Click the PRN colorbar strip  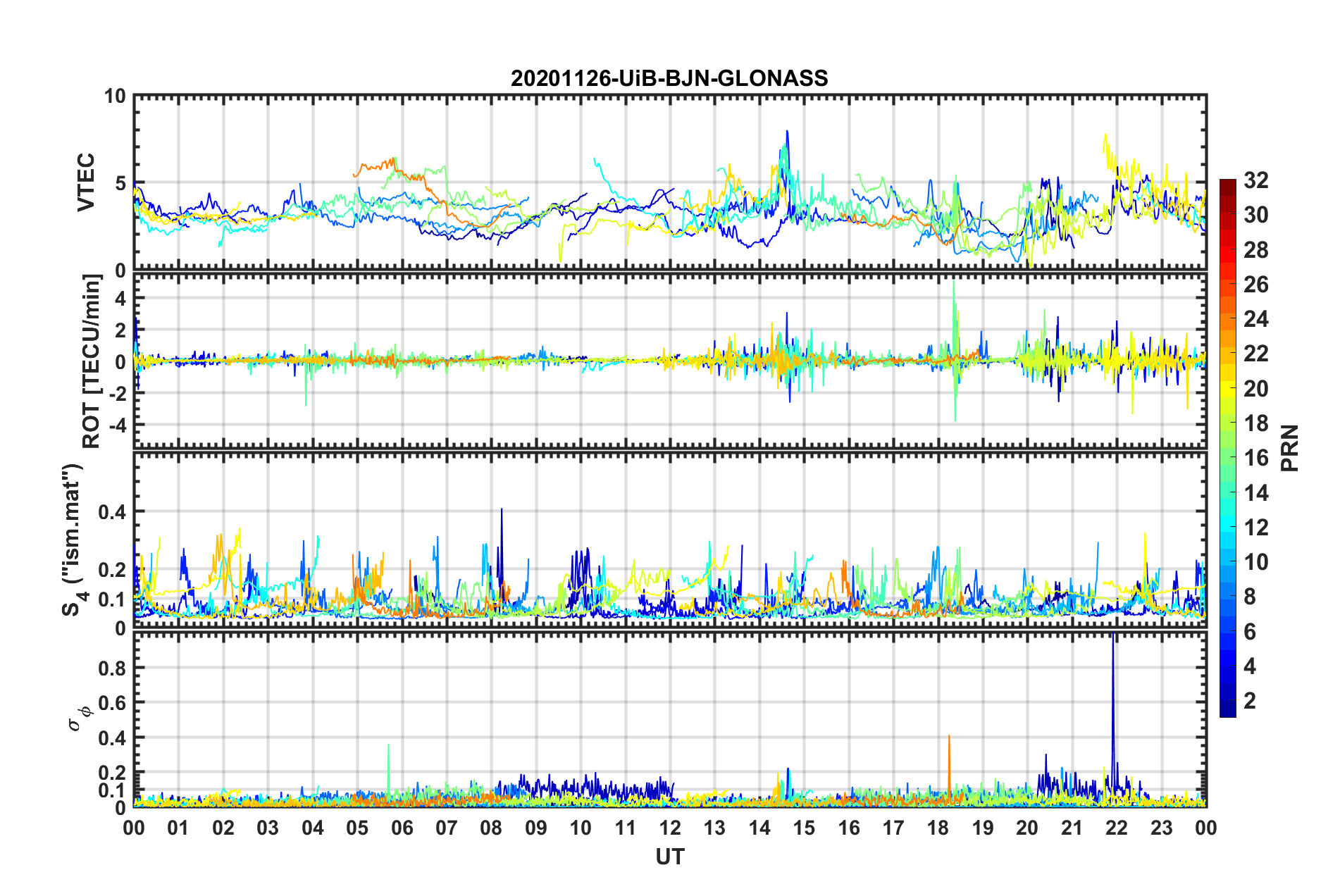(x=1227, y=448)
